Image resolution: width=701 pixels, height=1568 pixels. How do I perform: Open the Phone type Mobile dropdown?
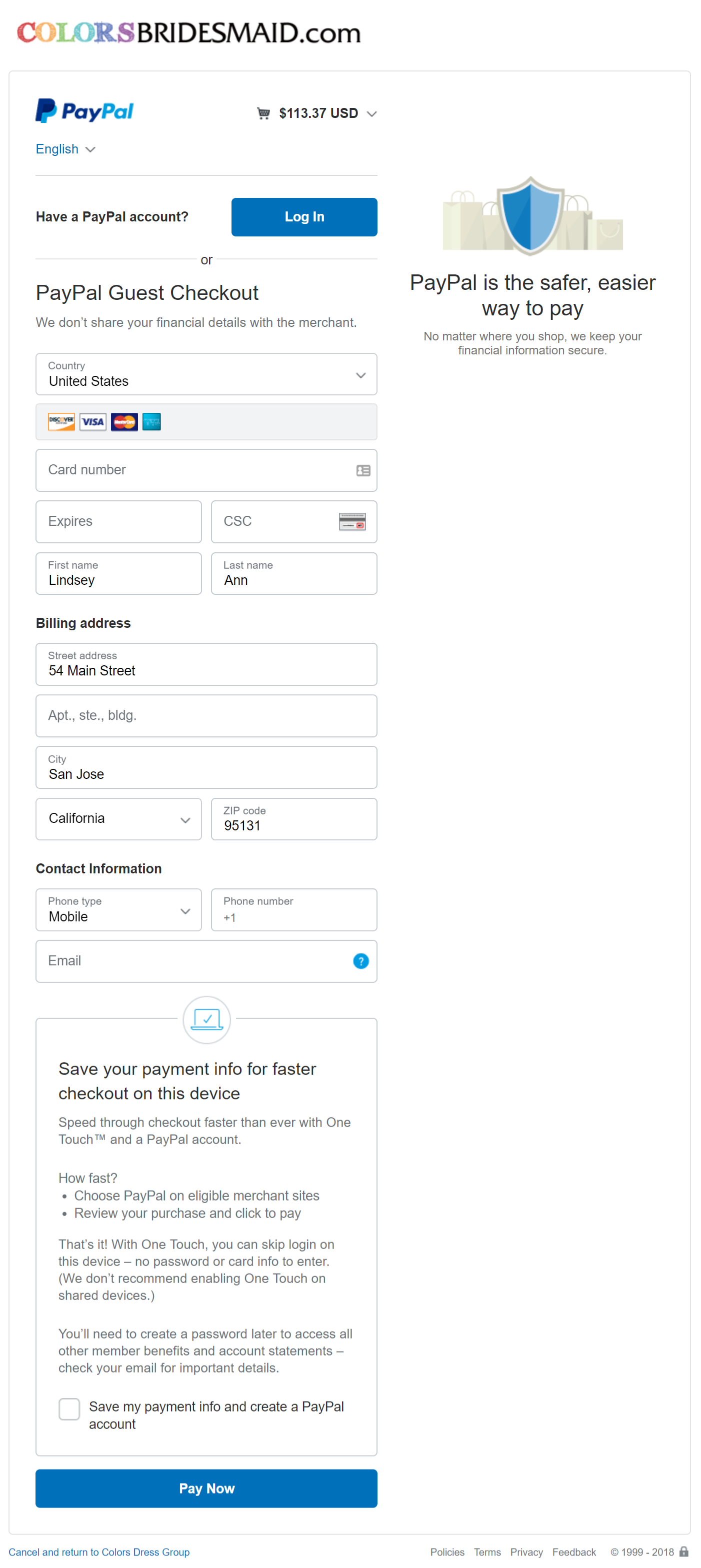pyautogui.click(x=119, y=909)
